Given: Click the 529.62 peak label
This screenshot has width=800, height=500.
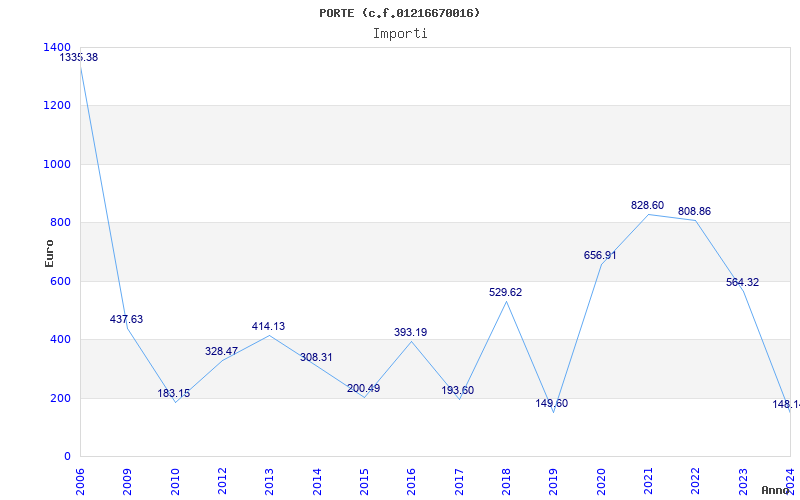Looking at the screenshot, I should [505, 293].
